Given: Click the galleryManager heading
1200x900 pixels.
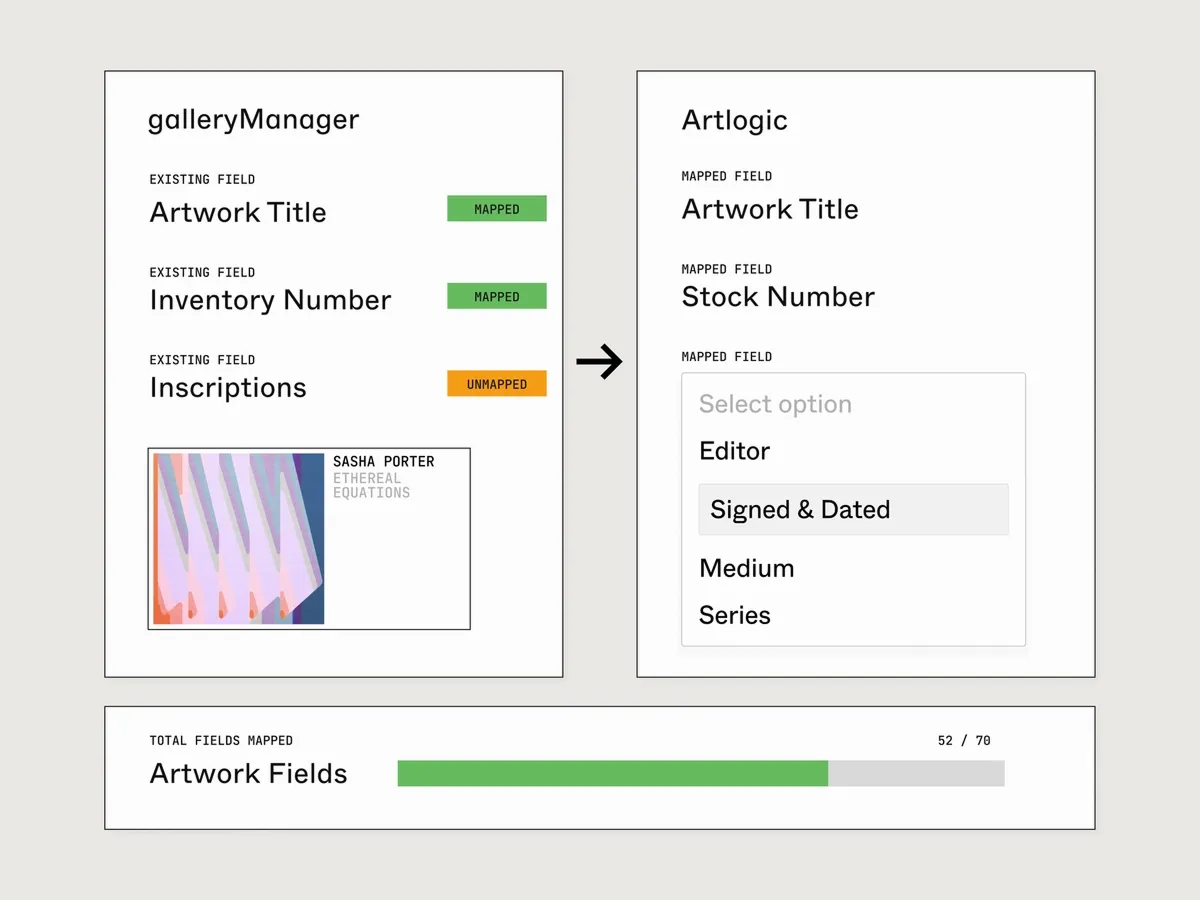Looking at the screenshot, I should click(253, 120).
